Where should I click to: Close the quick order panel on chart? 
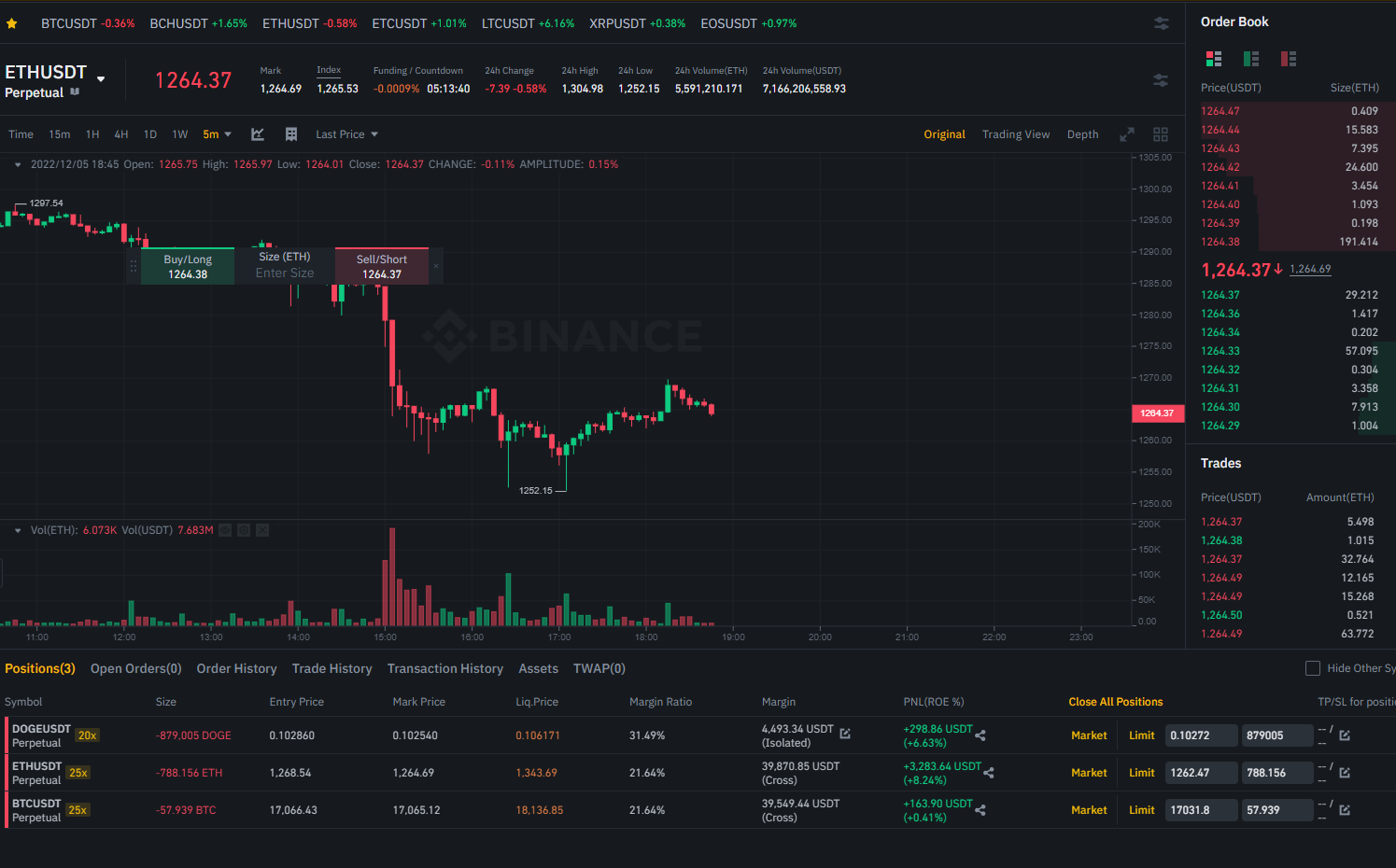click(436, 266)
